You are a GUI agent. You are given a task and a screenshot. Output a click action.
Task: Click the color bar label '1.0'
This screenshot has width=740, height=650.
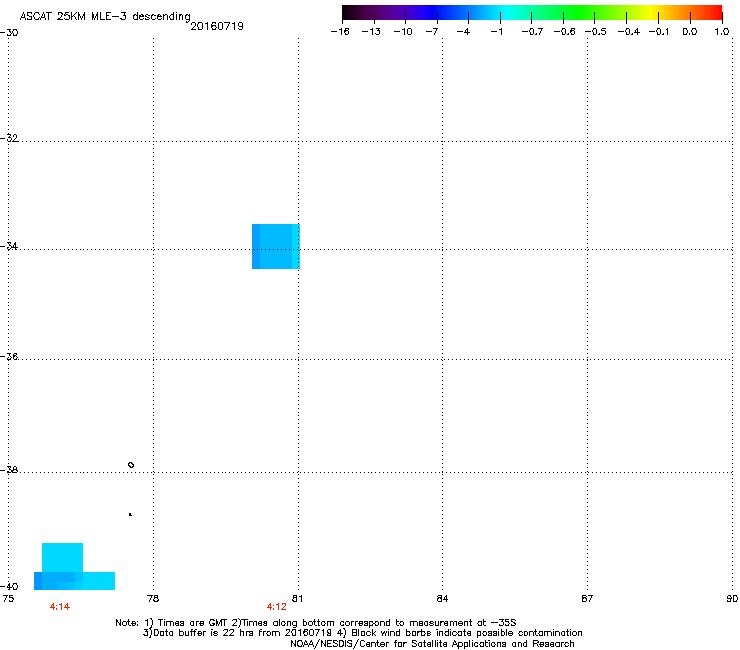[722, 32]
